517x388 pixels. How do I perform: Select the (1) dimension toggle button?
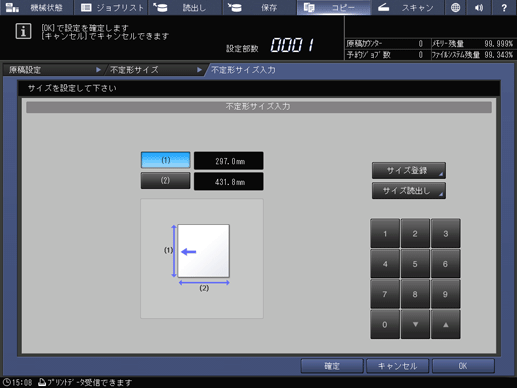(166, 160)
